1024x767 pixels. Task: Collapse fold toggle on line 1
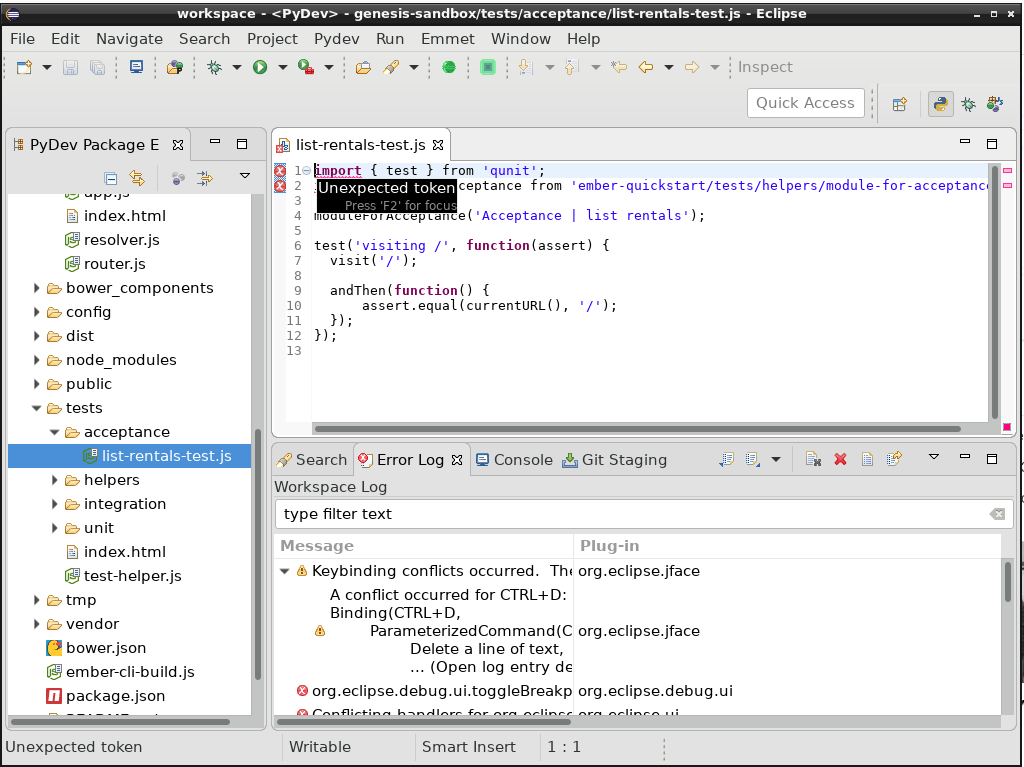click(306, 171)
